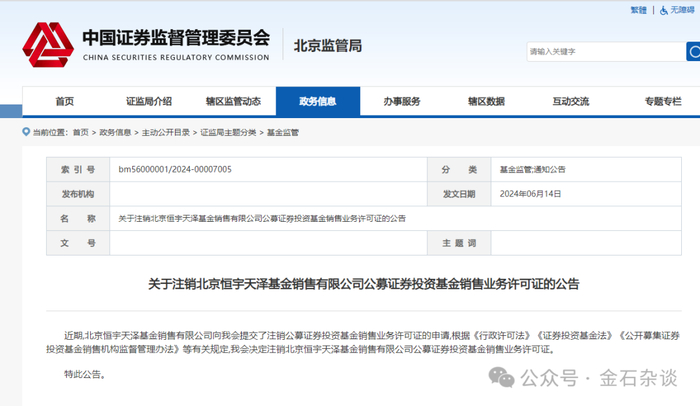Image resolution: width=700 pixels, height=406 pixels.
Task: Click the 索引号 label cell
Action: point(78,169)
